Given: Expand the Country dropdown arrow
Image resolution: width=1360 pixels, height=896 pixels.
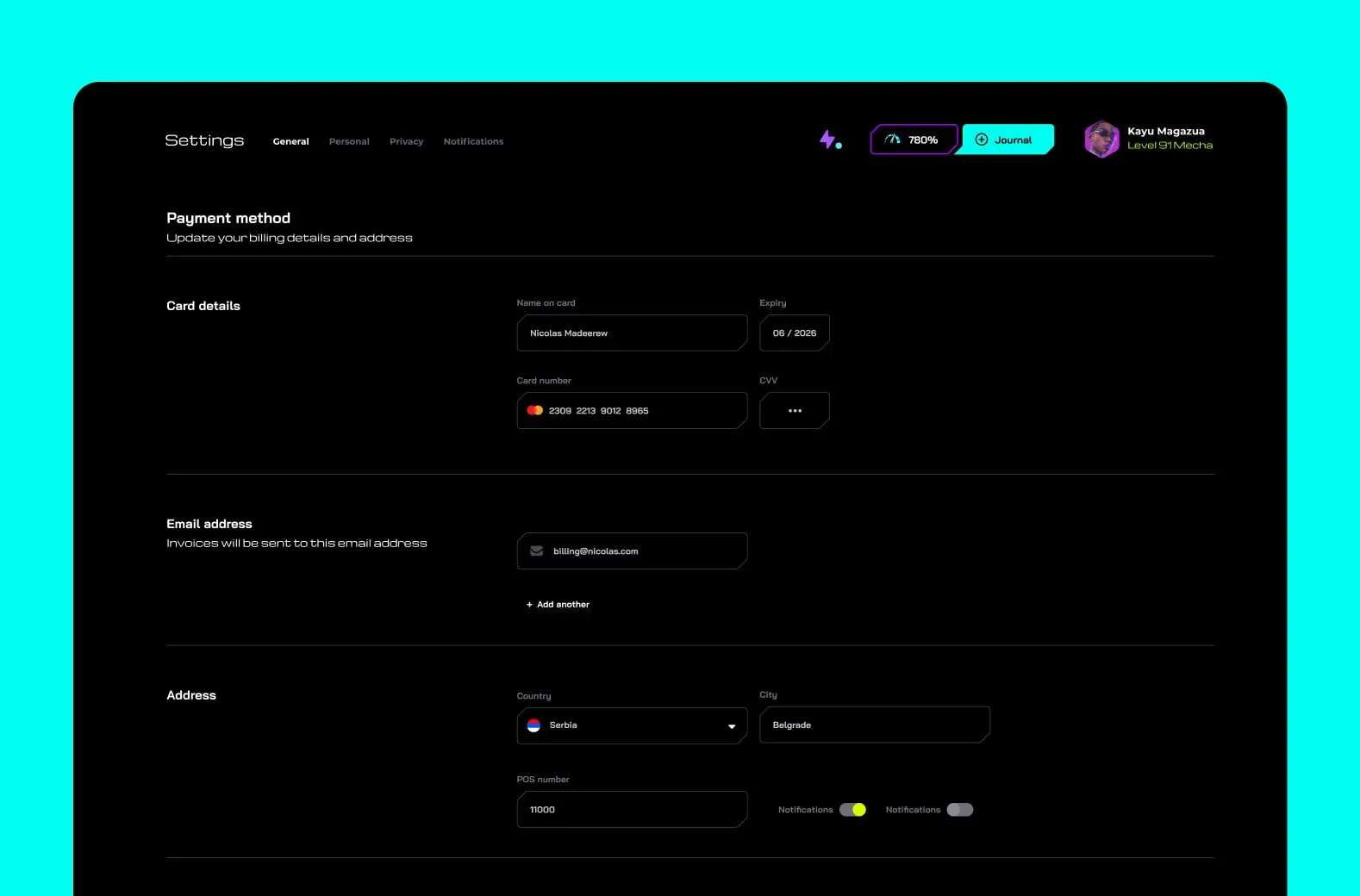Looking at the screenshot, I should click(732, 726).
